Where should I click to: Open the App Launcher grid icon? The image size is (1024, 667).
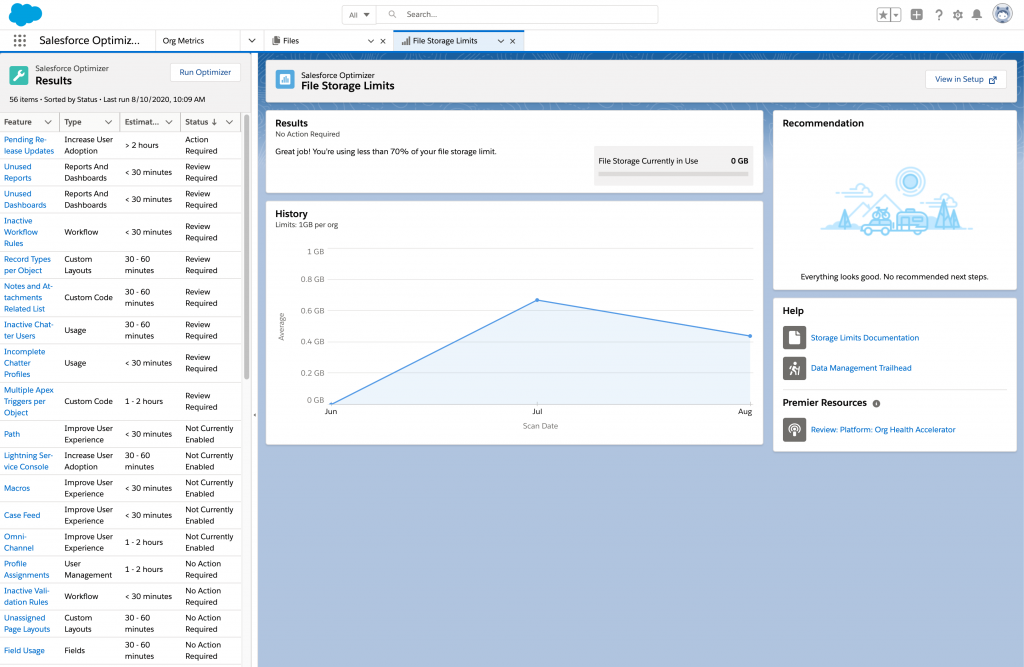click(20, 41)
